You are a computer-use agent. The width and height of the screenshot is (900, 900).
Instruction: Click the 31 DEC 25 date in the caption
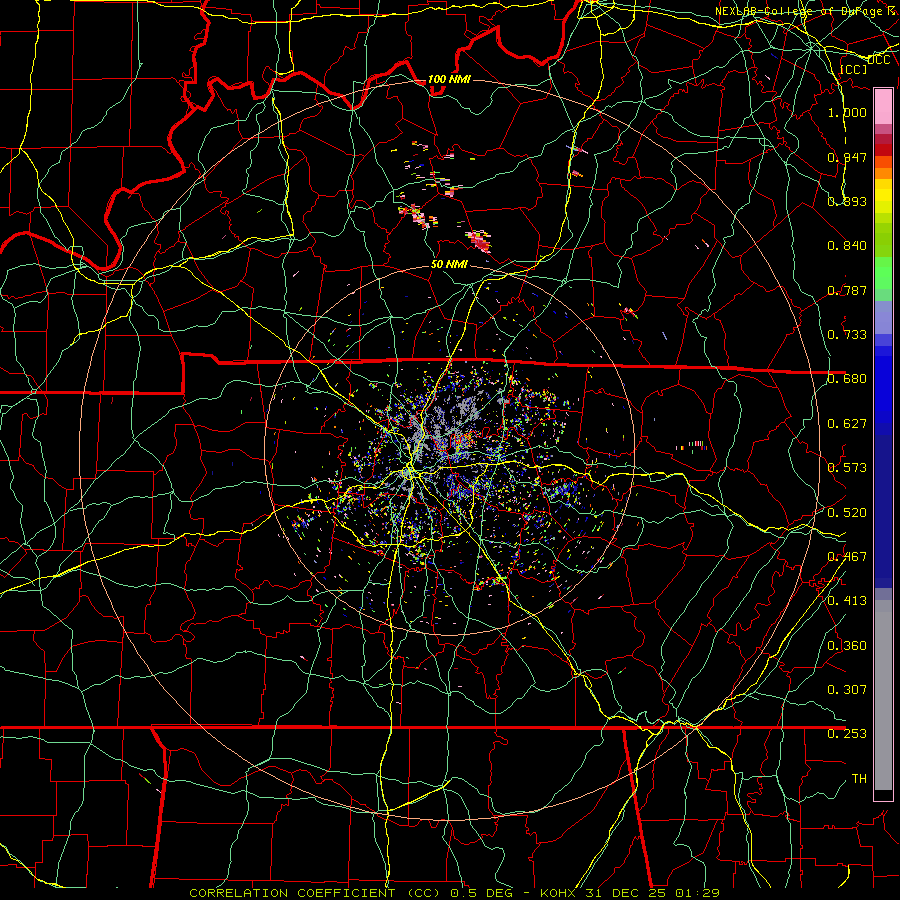coord(624,893)
